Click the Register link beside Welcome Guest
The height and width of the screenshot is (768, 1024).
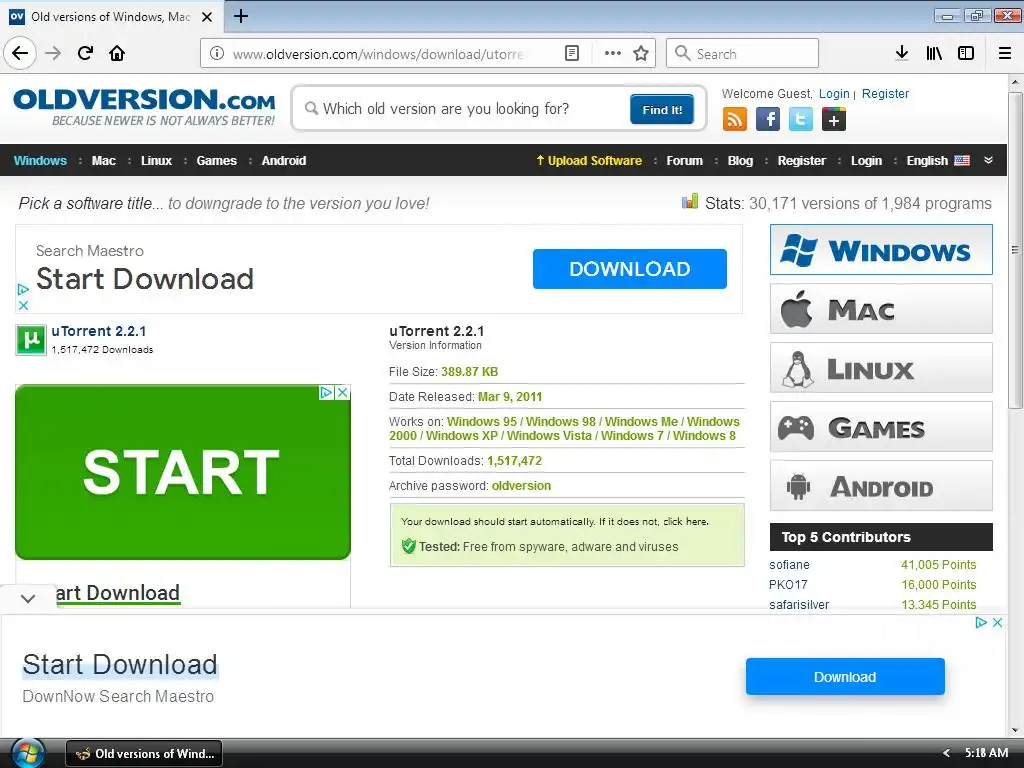point(885,93)
